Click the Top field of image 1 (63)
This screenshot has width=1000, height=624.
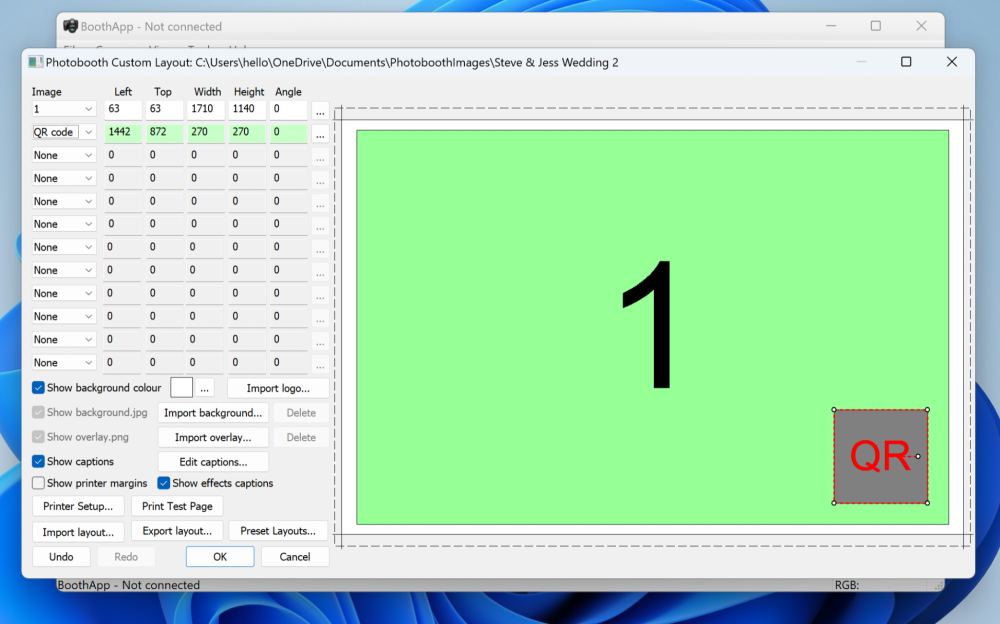(164, 109)
